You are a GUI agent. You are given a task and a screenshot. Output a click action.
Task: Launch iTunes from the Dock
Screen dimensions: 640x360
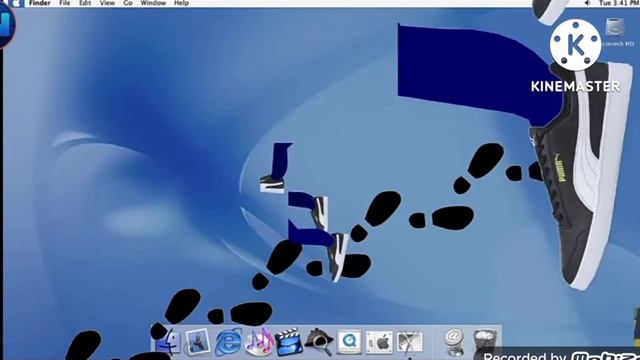[x=259, y=342]
